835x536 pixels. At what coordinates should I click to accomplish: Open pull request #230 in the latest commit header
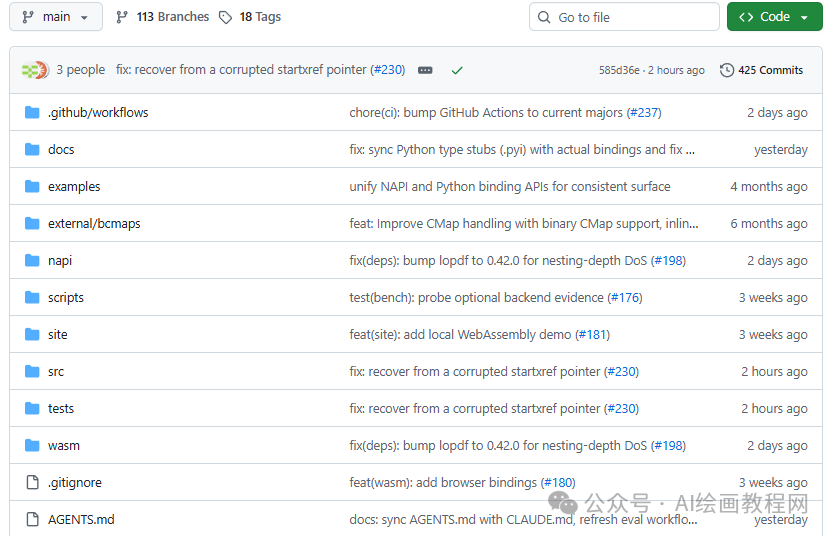pyautogui.click(x=388, y=70)
